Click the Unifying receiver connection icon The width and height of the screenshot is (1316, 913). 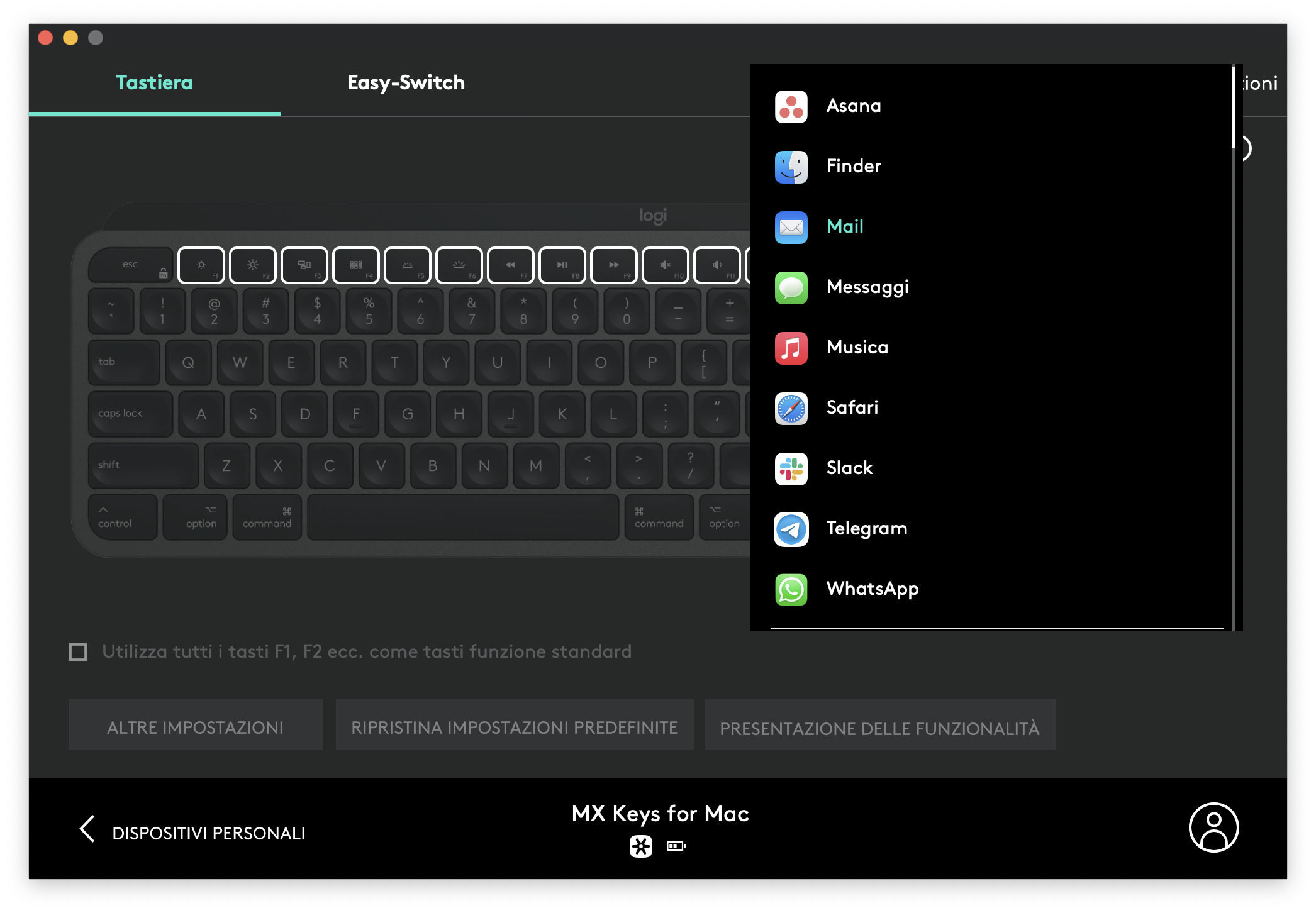[641, 846]
